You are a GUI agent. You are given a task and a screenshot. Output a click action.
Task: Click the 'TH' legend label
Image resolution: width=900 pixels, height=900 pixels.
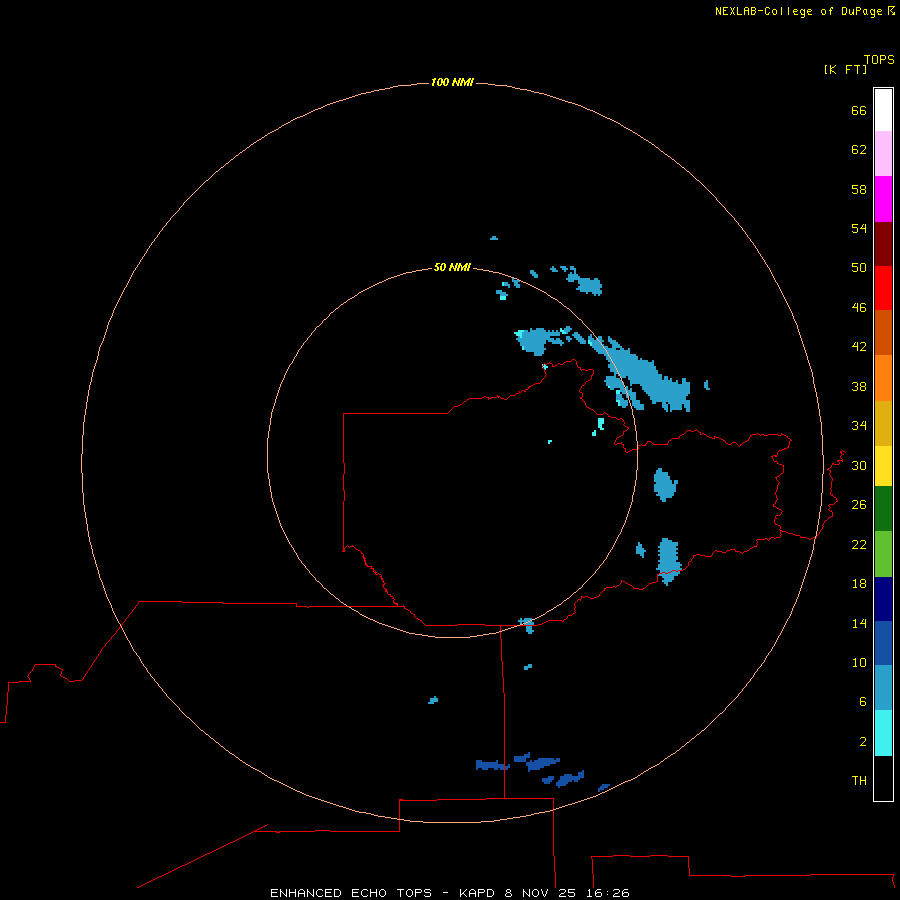(859, 781)
